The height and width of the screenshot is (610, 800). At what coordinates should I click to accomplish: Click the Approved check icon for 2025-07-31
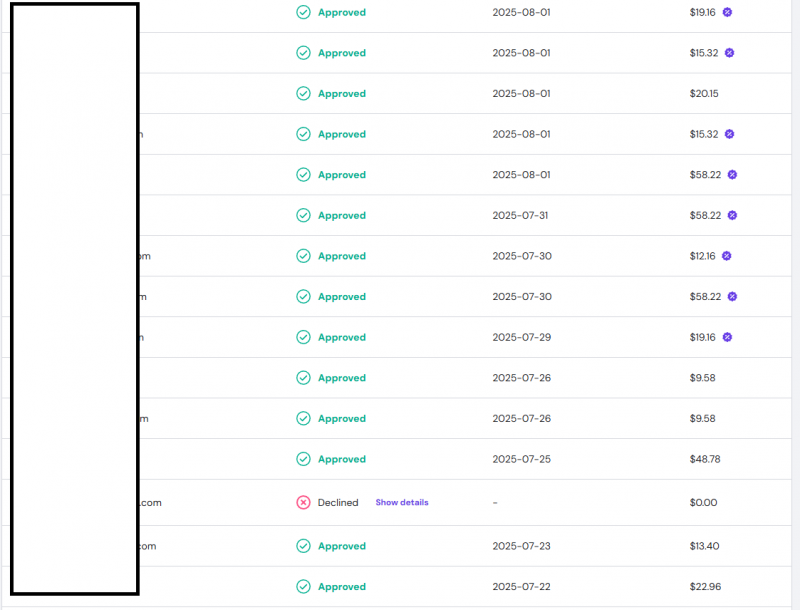[x=303, y=215]
